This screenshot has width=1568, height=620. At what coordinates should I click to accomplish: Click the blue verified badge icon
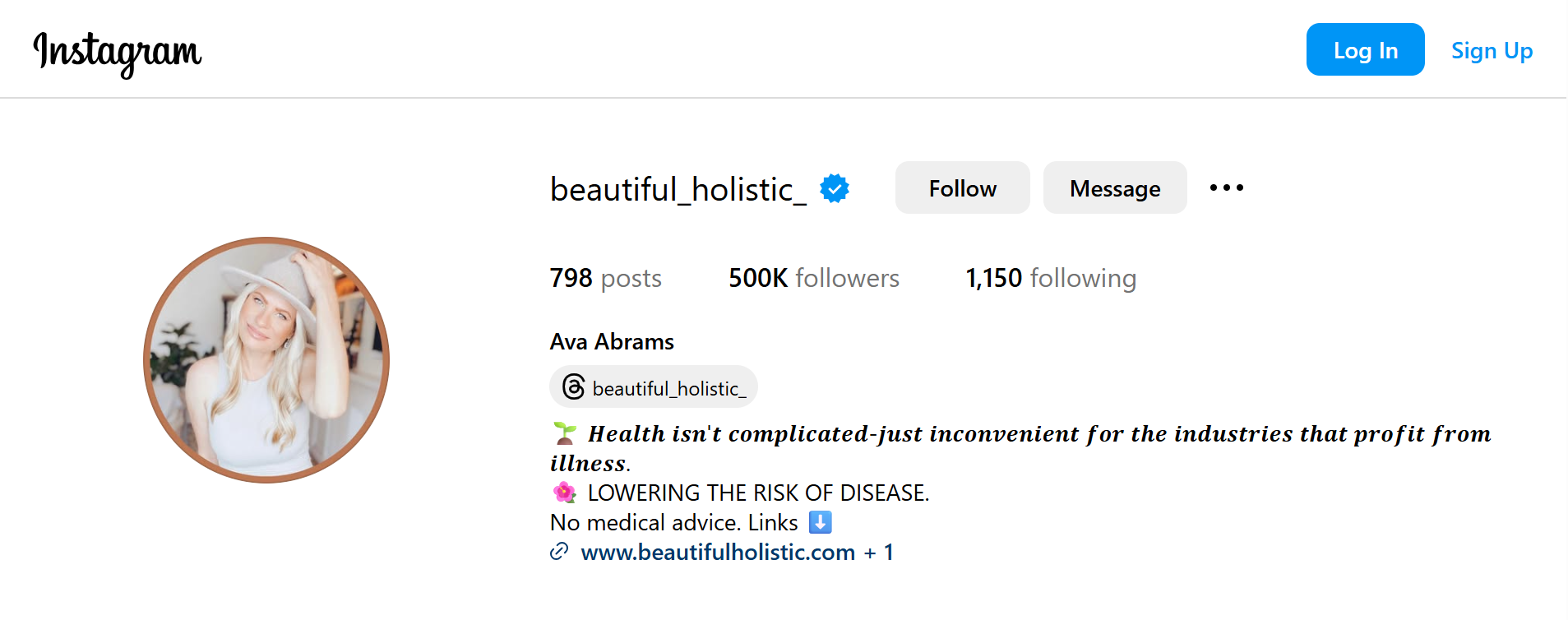(x=835, y=188)
